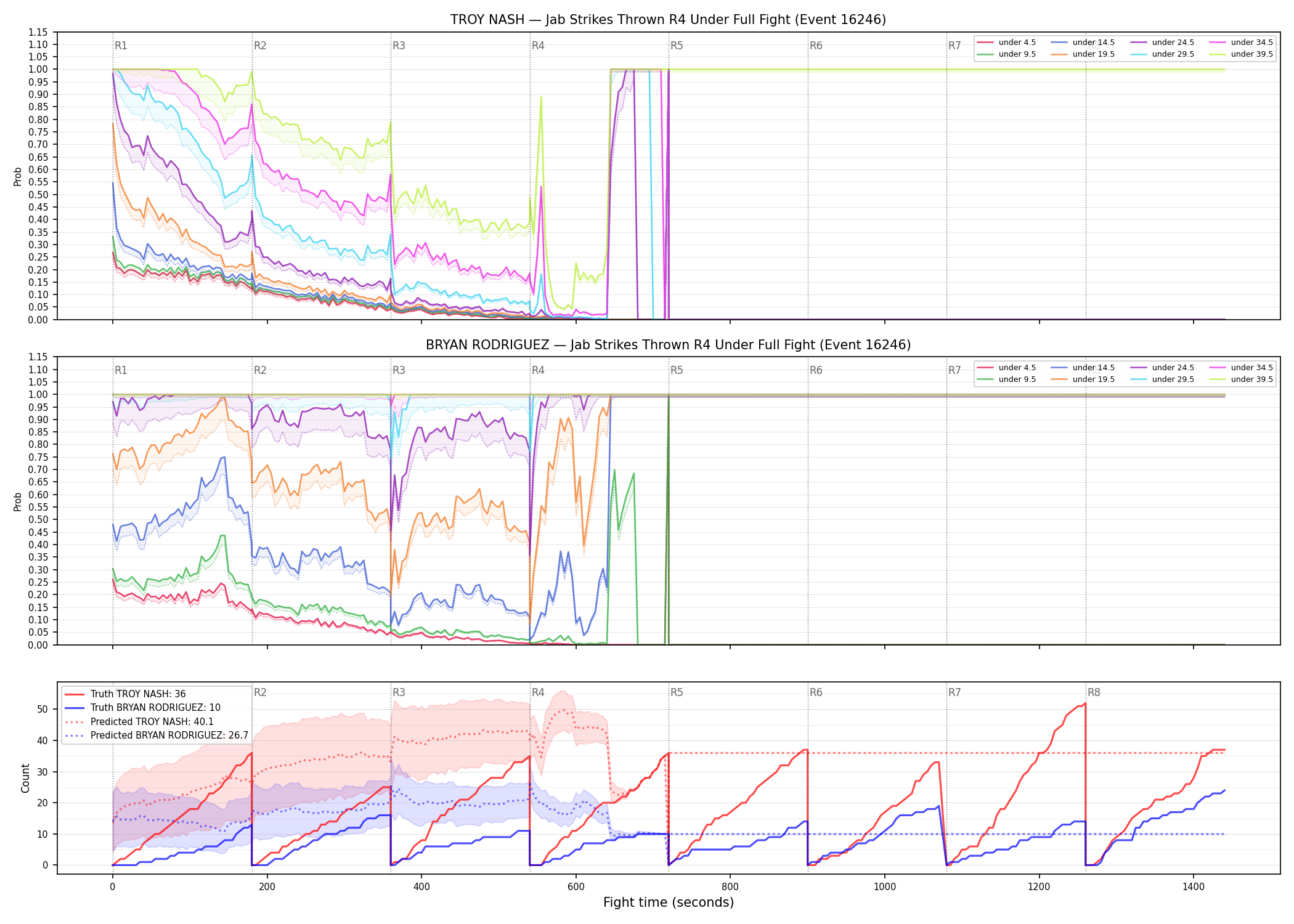Viewport: 1294px width, 924px height.
Task: Click the R6 round marker in Bryan Rodriguez chart
Action: coord(816,370)
